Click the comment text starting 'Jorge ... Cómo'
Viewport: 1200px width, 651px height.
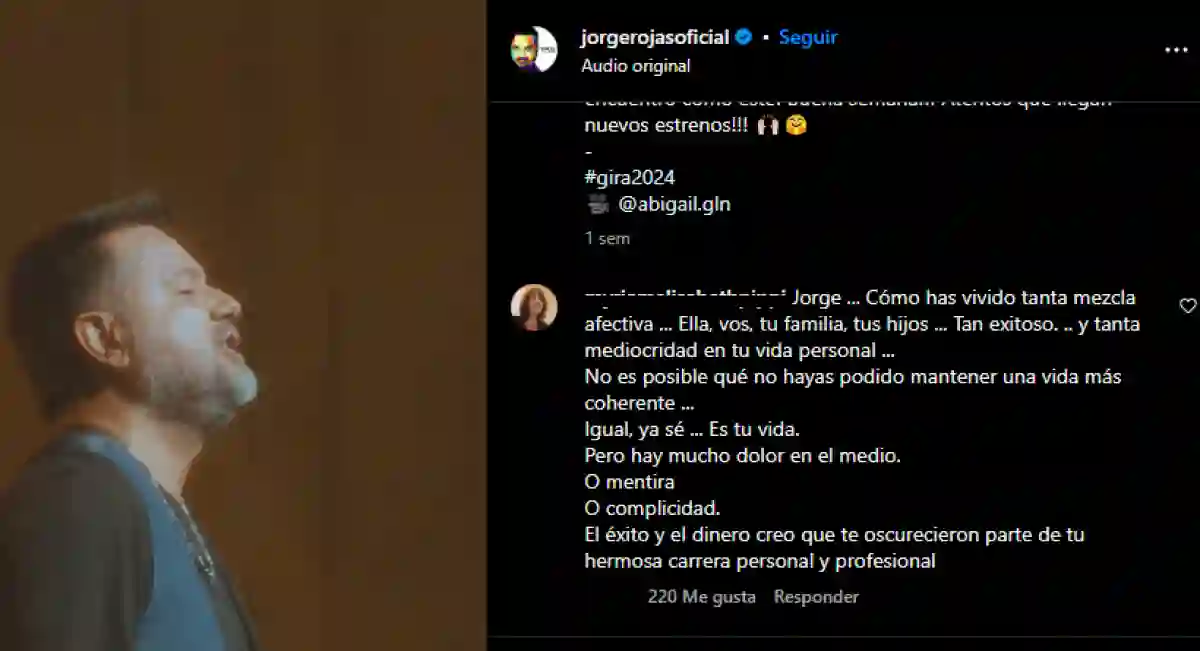pos(862,429)
